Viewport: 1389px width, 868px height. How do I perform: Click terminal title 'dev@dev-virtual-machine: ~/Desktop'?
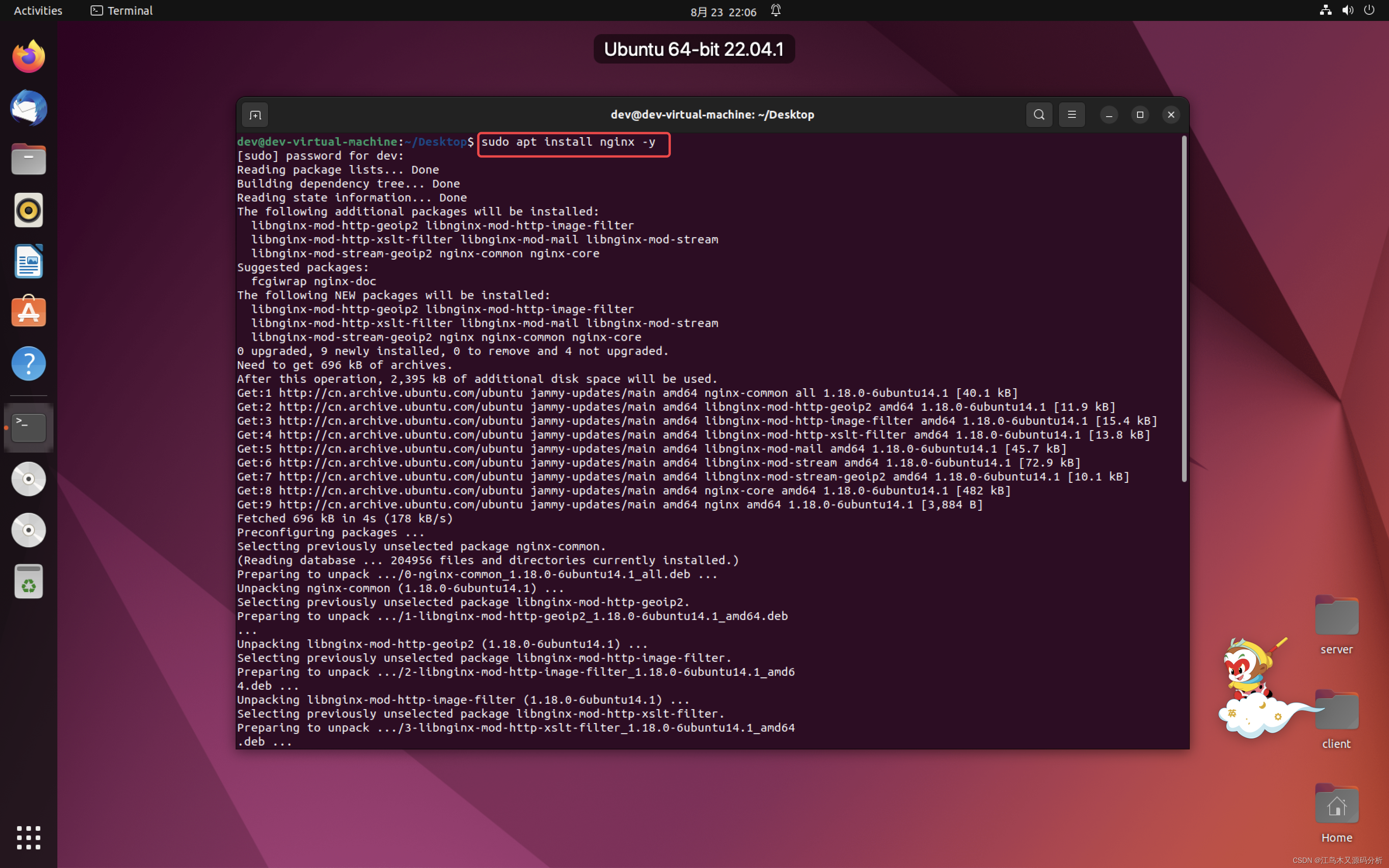click(712, 115)
